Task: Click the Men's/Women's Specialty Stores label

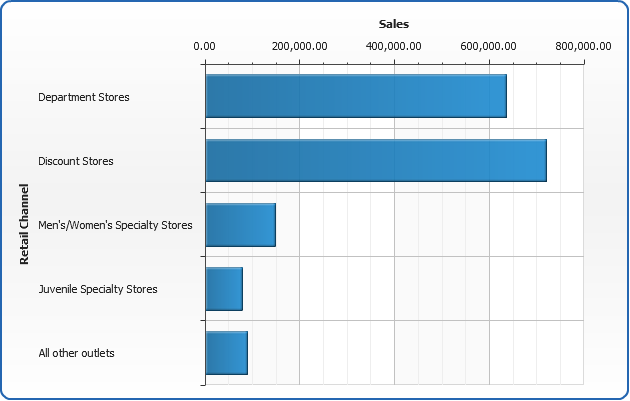Action: 115,225
